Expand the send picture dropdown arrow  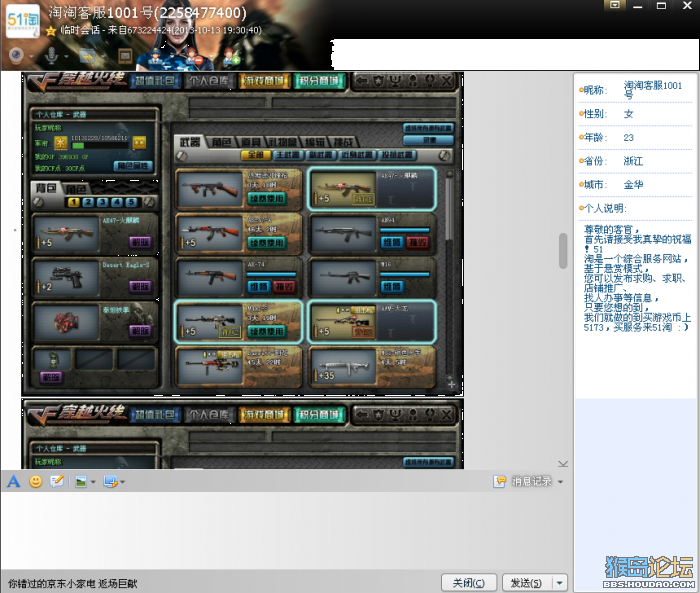[x=93, y=482]
